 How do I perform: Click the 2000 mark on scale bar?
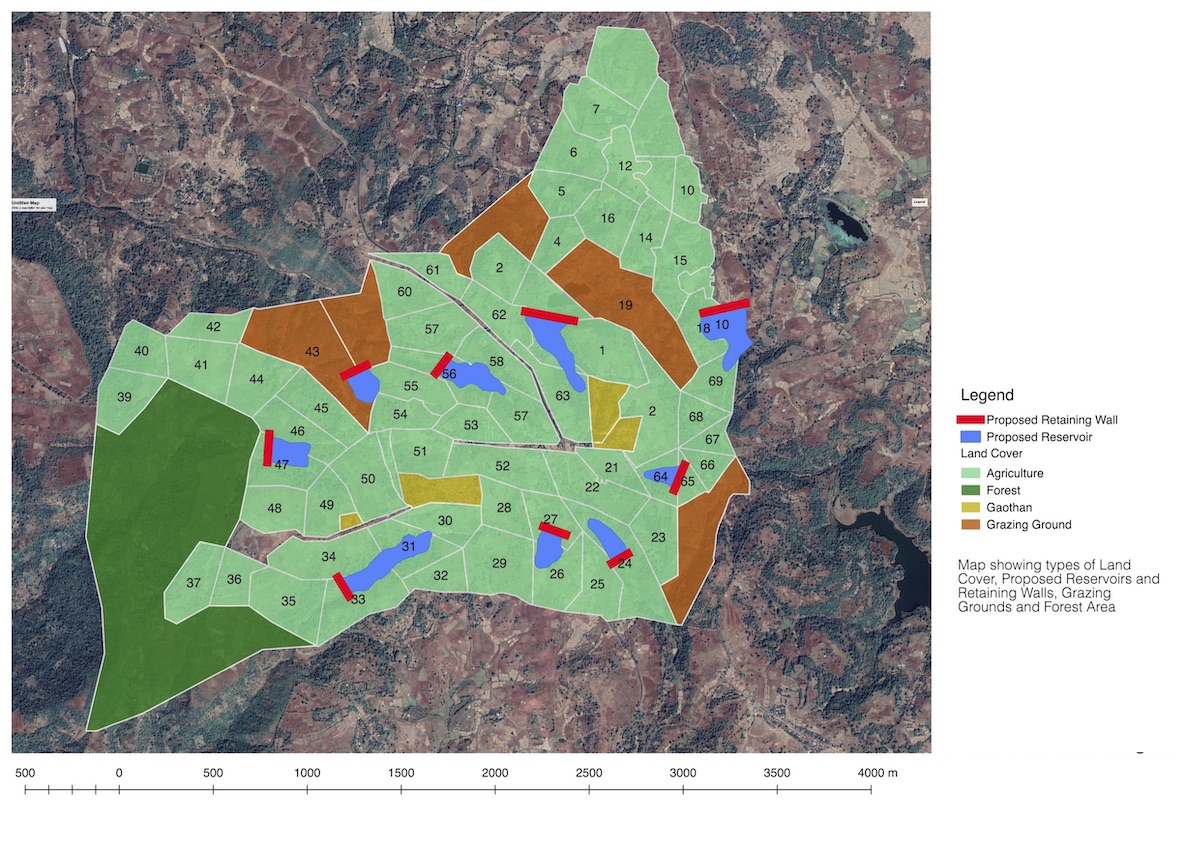pos(495,773)
